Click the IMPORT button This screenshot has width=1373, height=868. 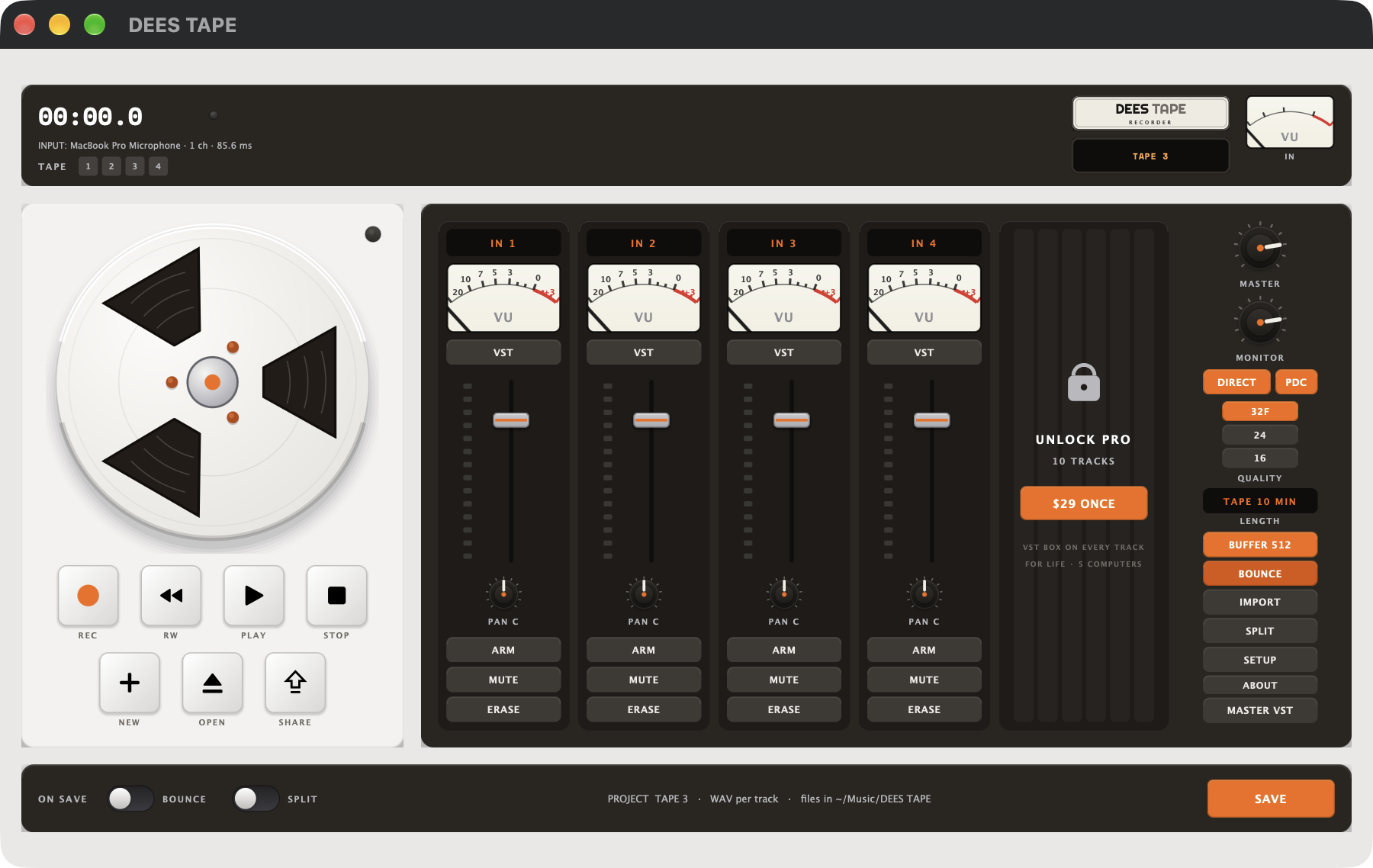[x=1260, y=602]
